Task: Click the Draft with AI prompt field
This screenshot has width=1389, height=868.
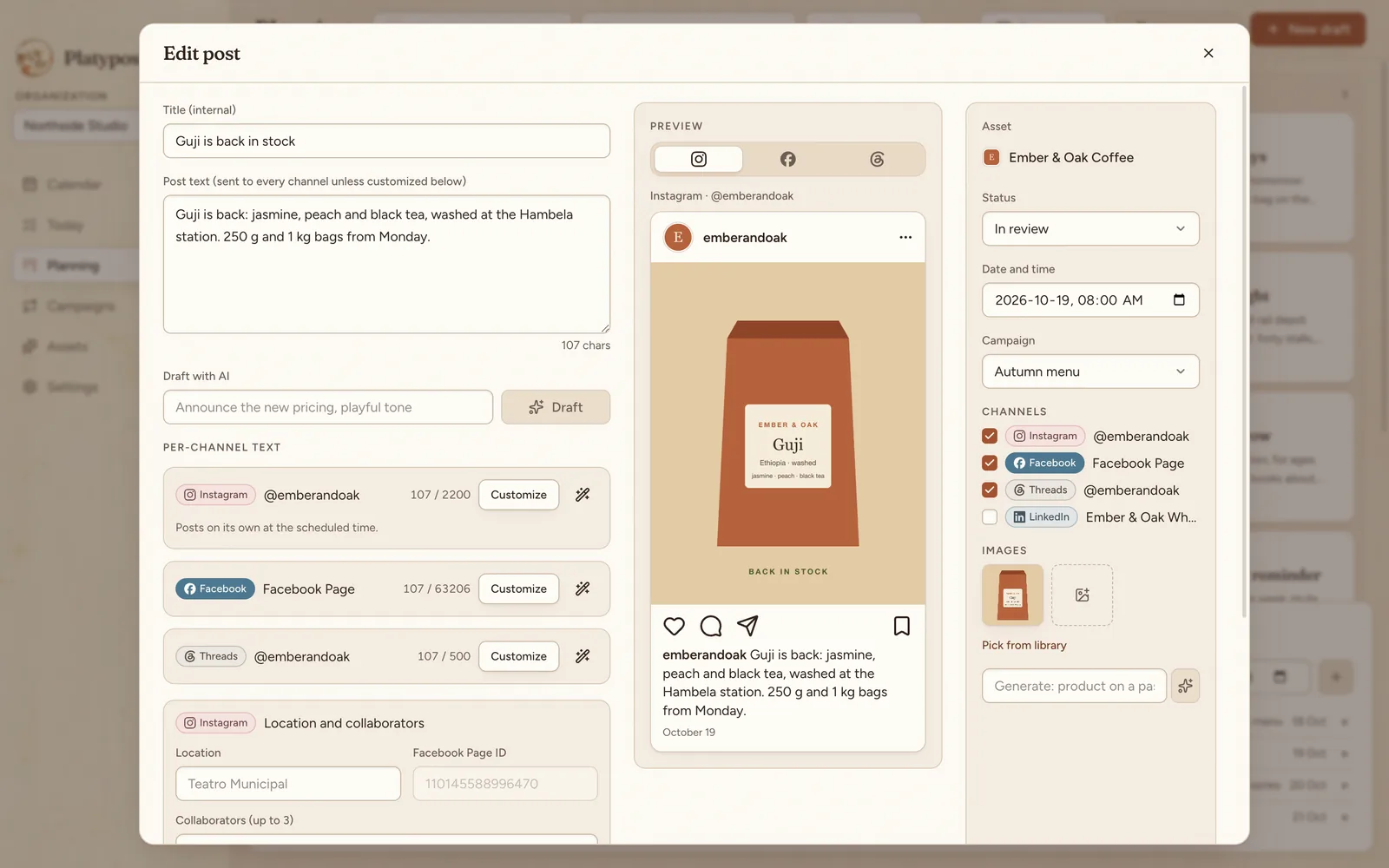Action: (328, 407)
